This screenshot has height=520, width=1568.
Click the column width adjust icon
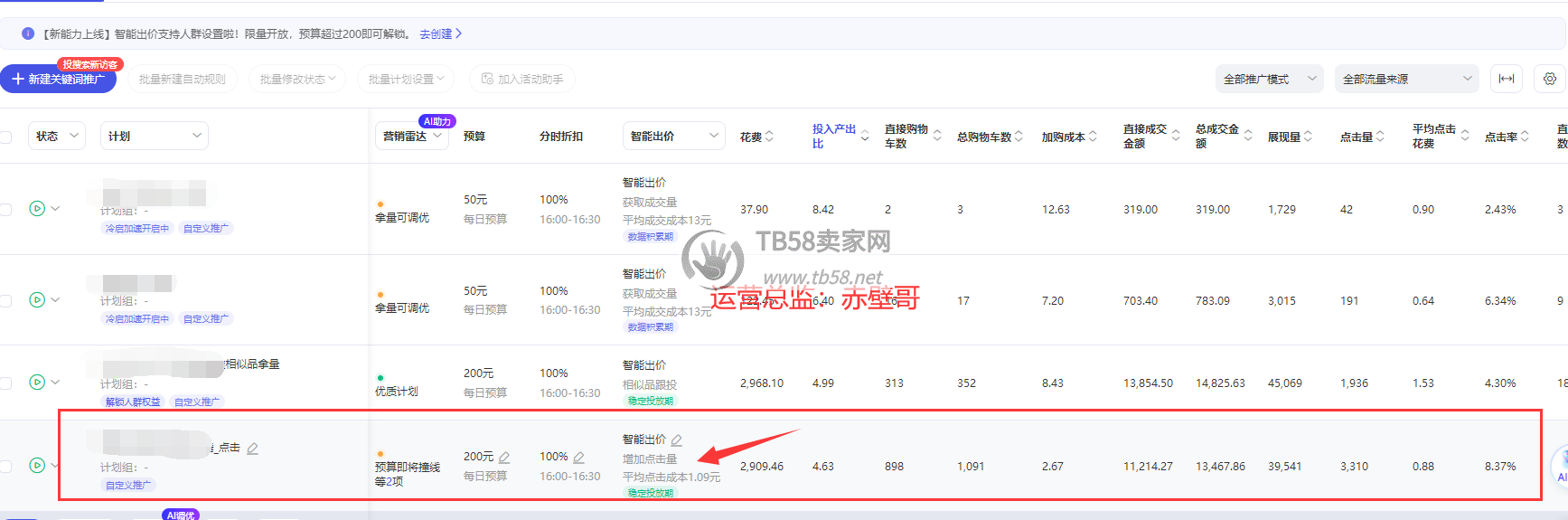point(1507,79)
